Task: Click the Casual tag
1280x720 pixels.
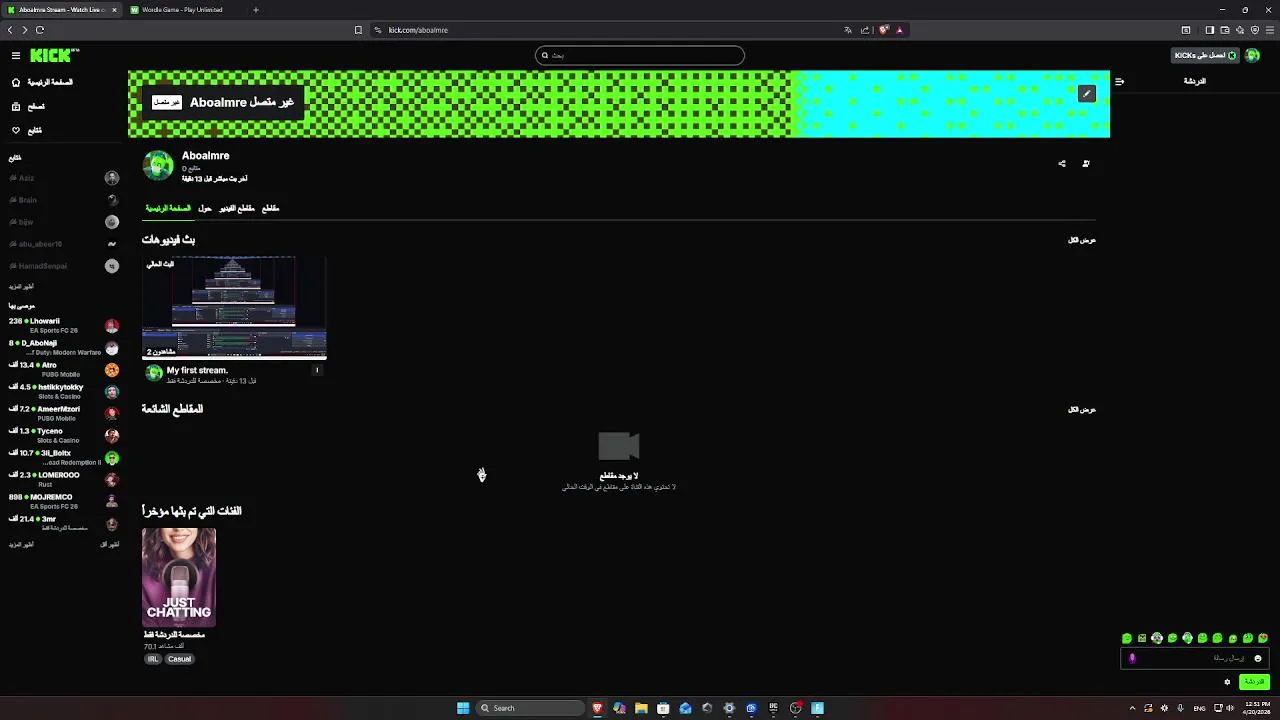Action: click(179, 659)
